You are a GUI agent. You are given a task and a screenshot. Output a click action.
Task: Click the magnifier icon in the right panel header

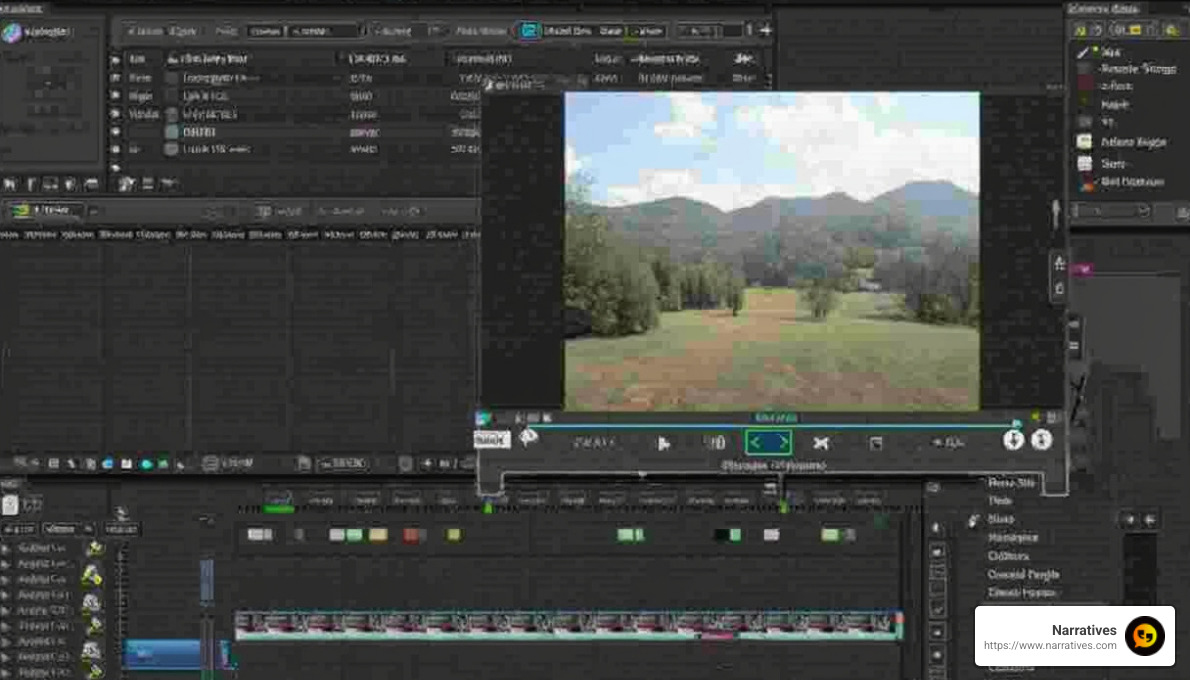(1172, 29)
